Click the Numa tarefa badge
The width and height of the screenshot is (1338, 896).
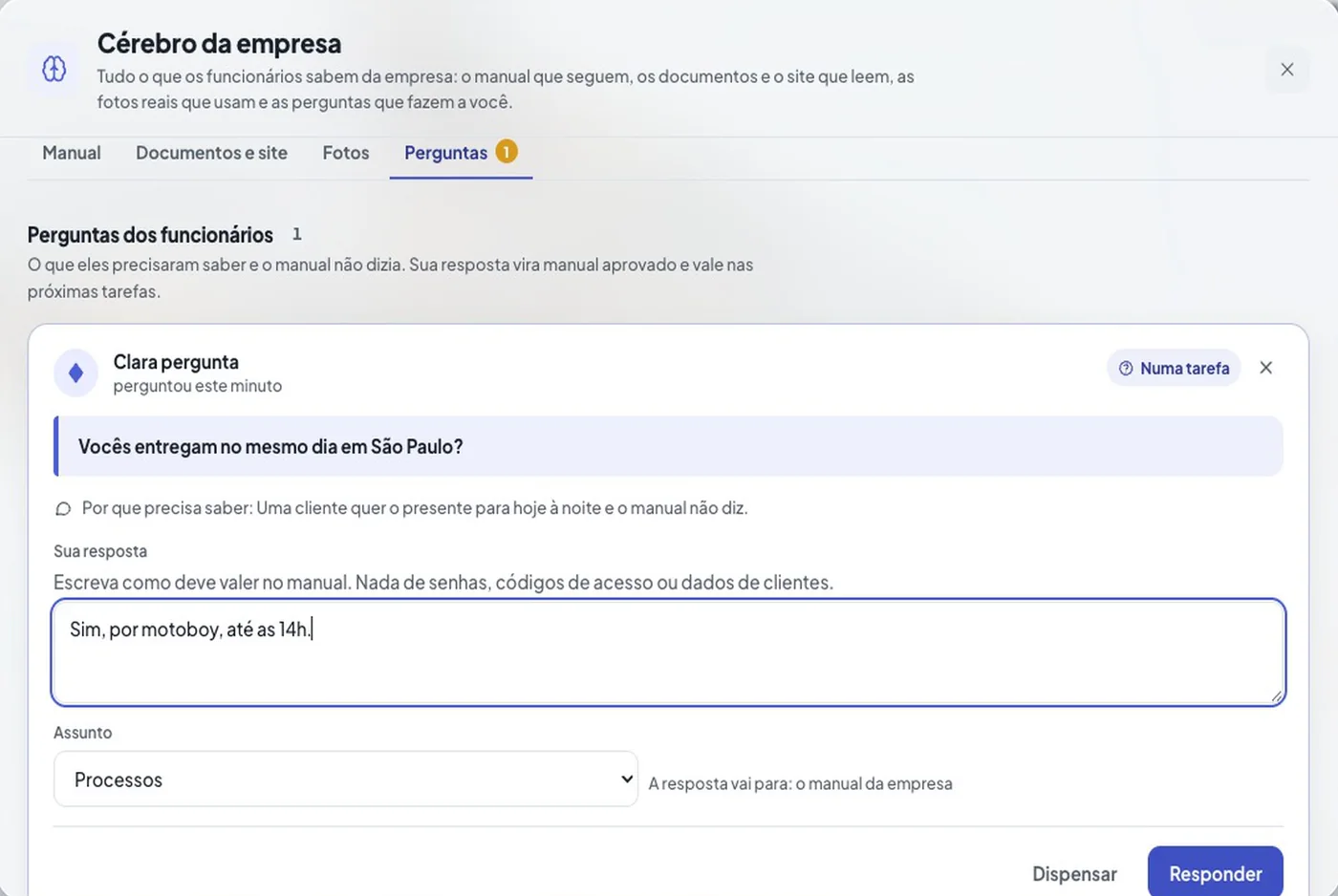pos(1174,368)
